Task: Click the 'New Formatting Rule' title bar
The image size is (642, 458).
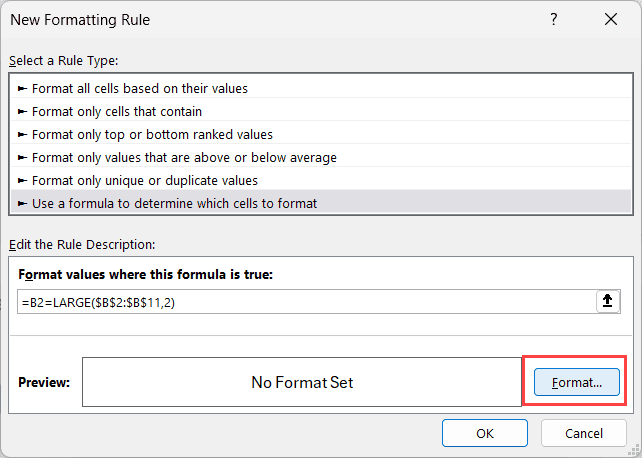Action: coord(250,20)
